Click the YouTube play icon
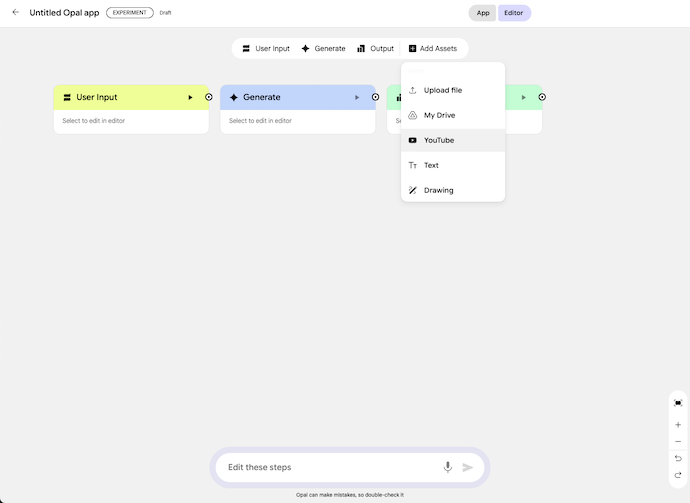The width and height of the screenshot is (690, 503). coord(412,140)
